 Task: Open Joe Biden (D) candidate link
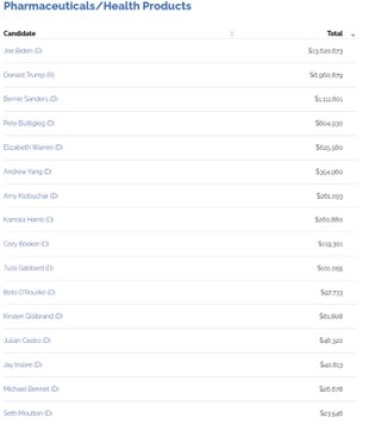tap(23, 51)
